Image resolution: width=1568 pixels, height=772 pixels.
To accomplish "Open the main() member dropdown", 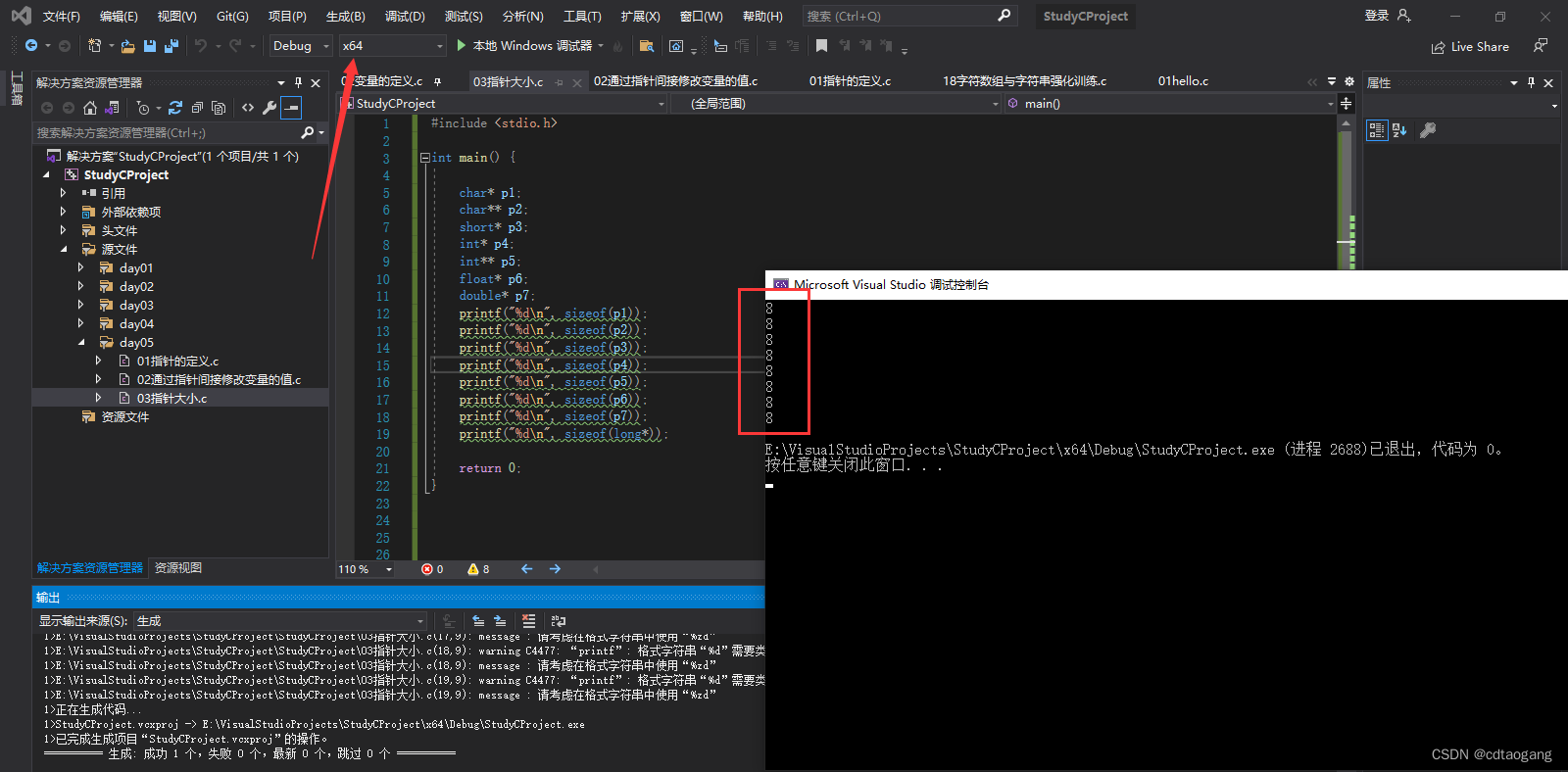I will (x=1170, y=104).
